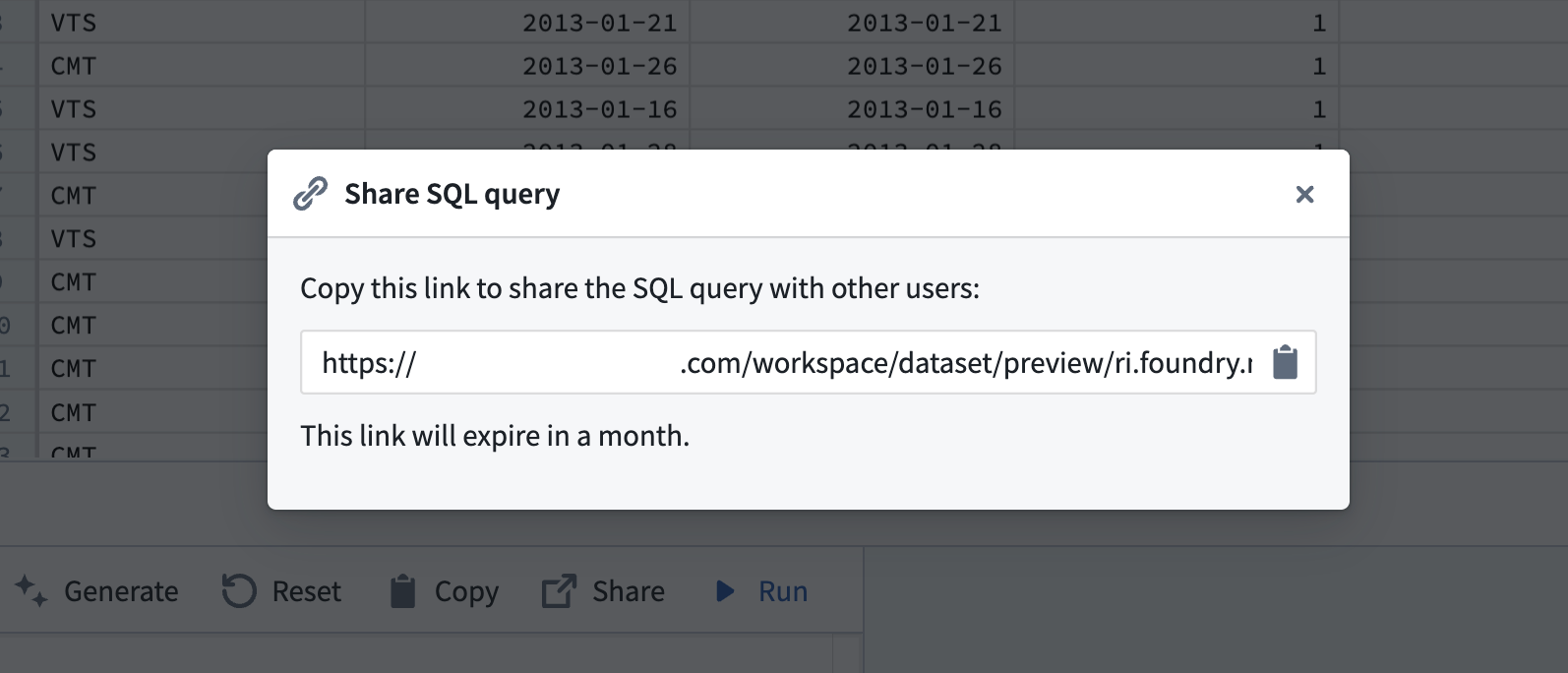Click the chain link icon in dialog header
This screenshot has width=1568, height=673.
310,194
